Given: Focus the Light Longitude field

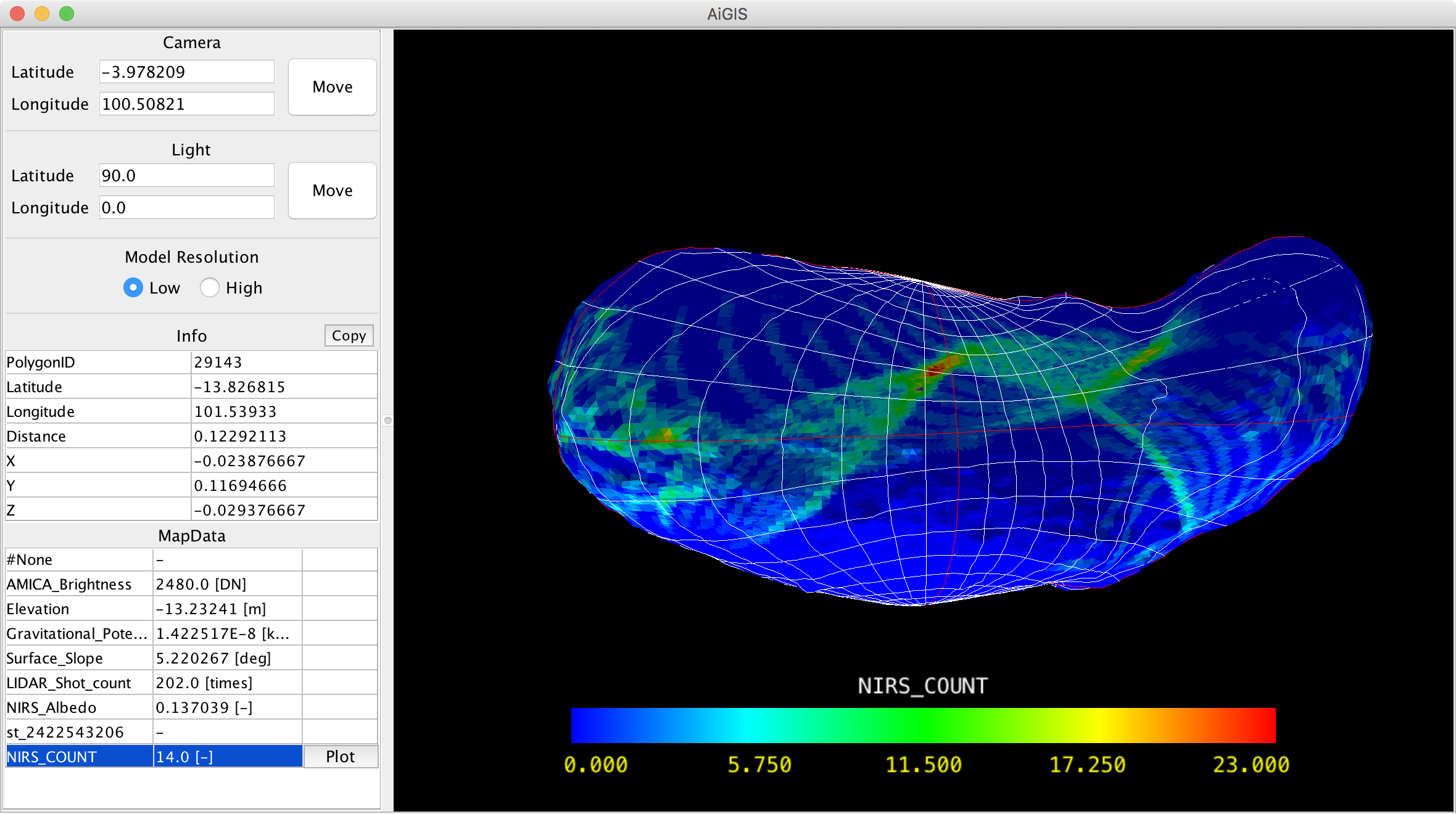Looking at the screenshot, I should (186, 208).
